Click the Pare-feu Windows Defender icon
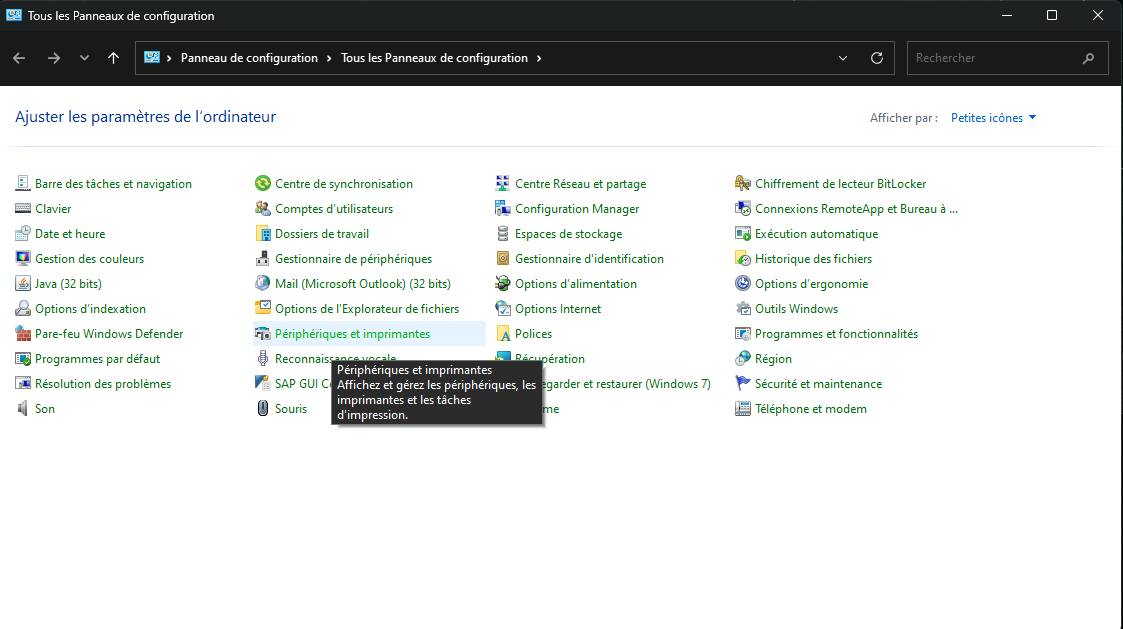The width and height of the screenshot is (1123, 629). coord(24,334)
